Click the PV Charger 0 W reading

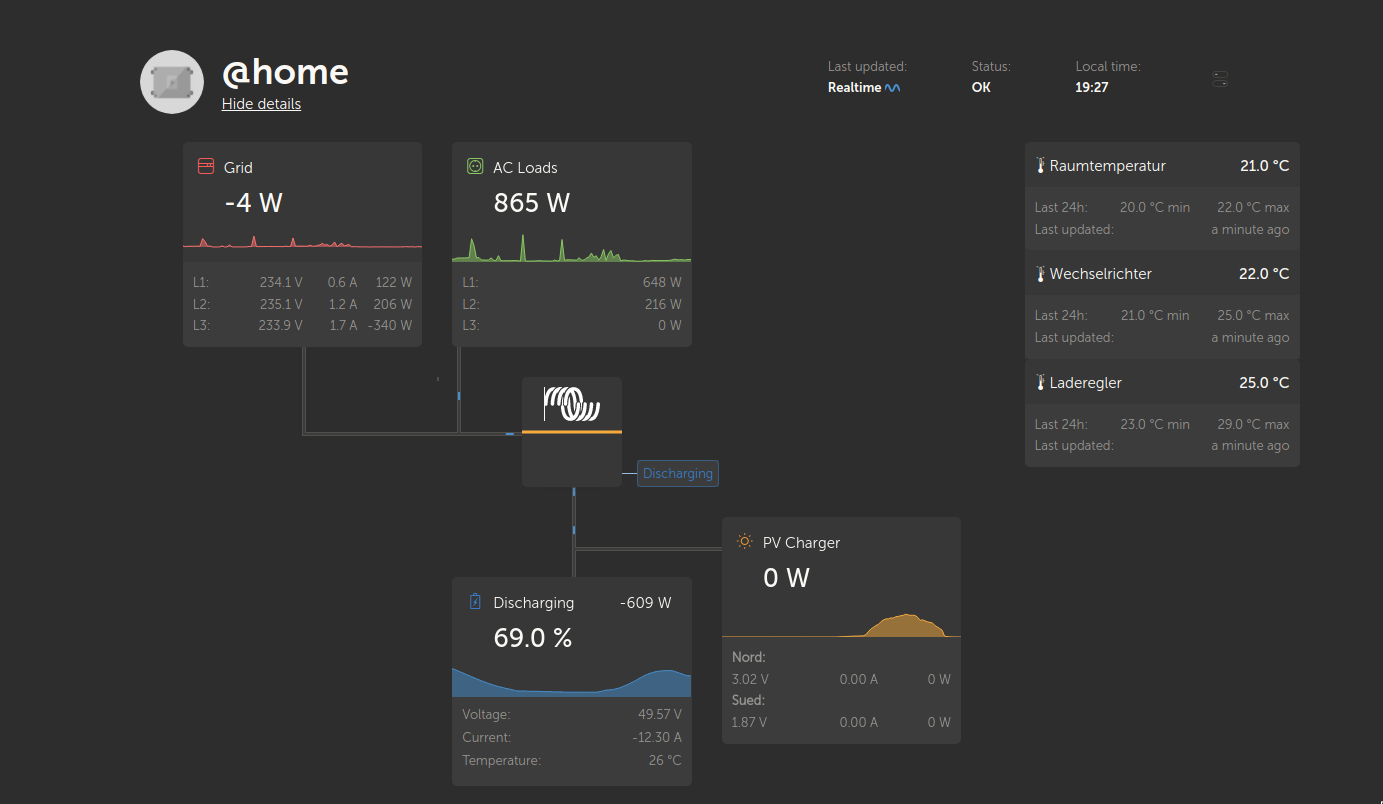coord(786,577)
